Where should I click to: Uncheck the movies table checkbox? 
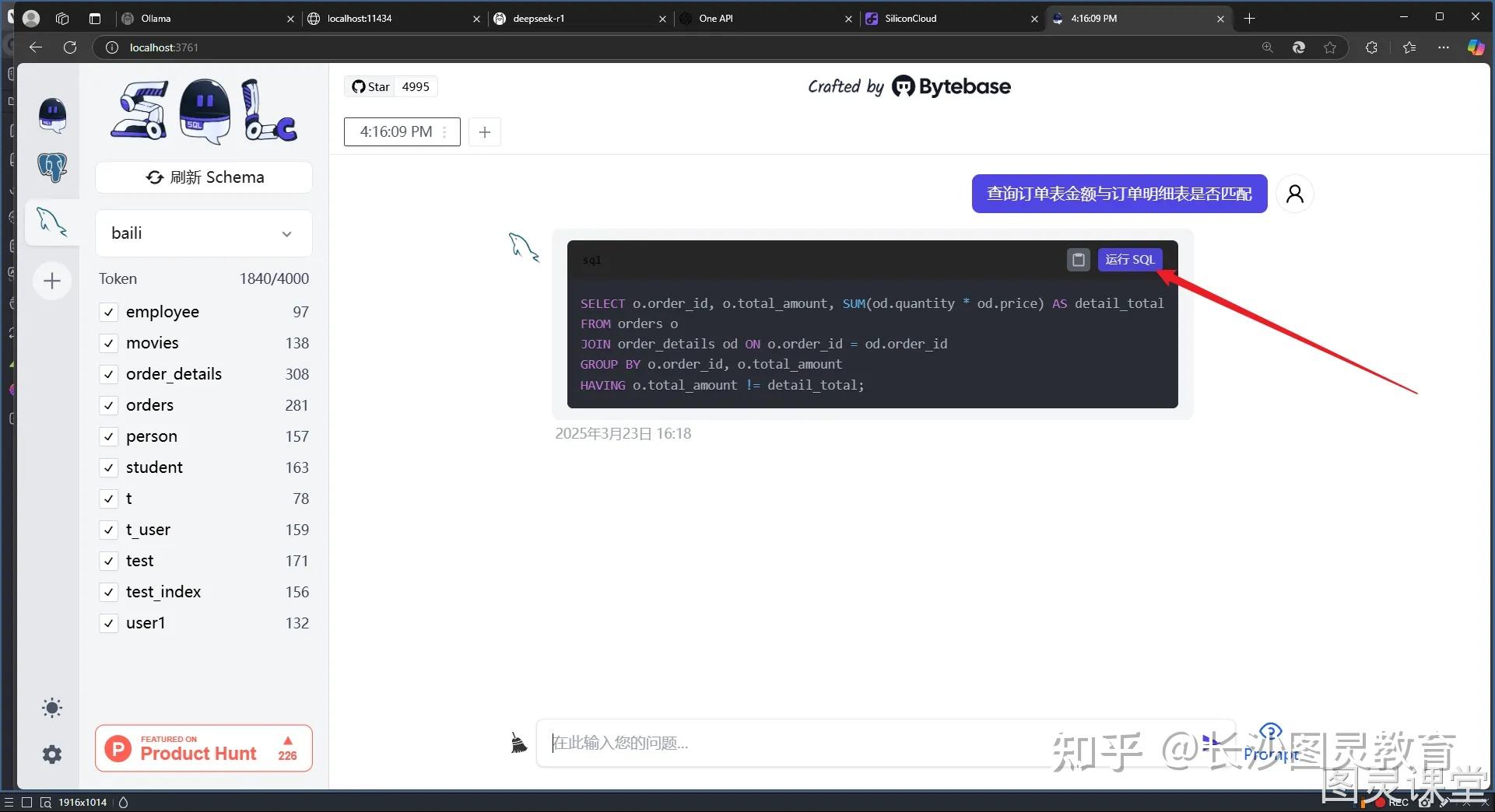click(109, 343)
